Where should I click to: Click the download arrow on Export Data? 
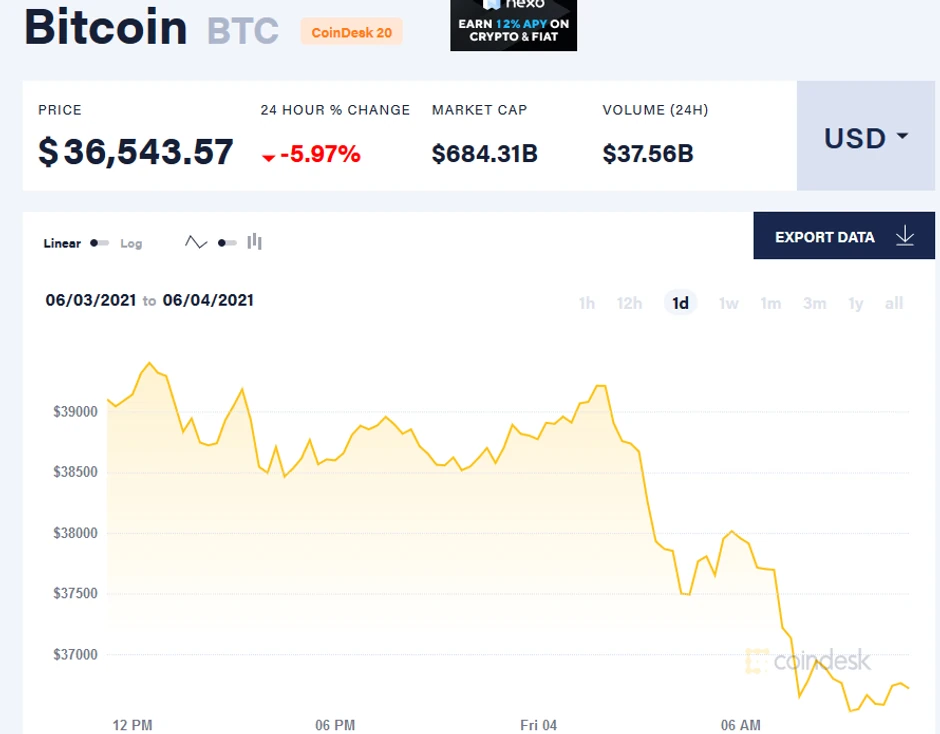(905, 237)
